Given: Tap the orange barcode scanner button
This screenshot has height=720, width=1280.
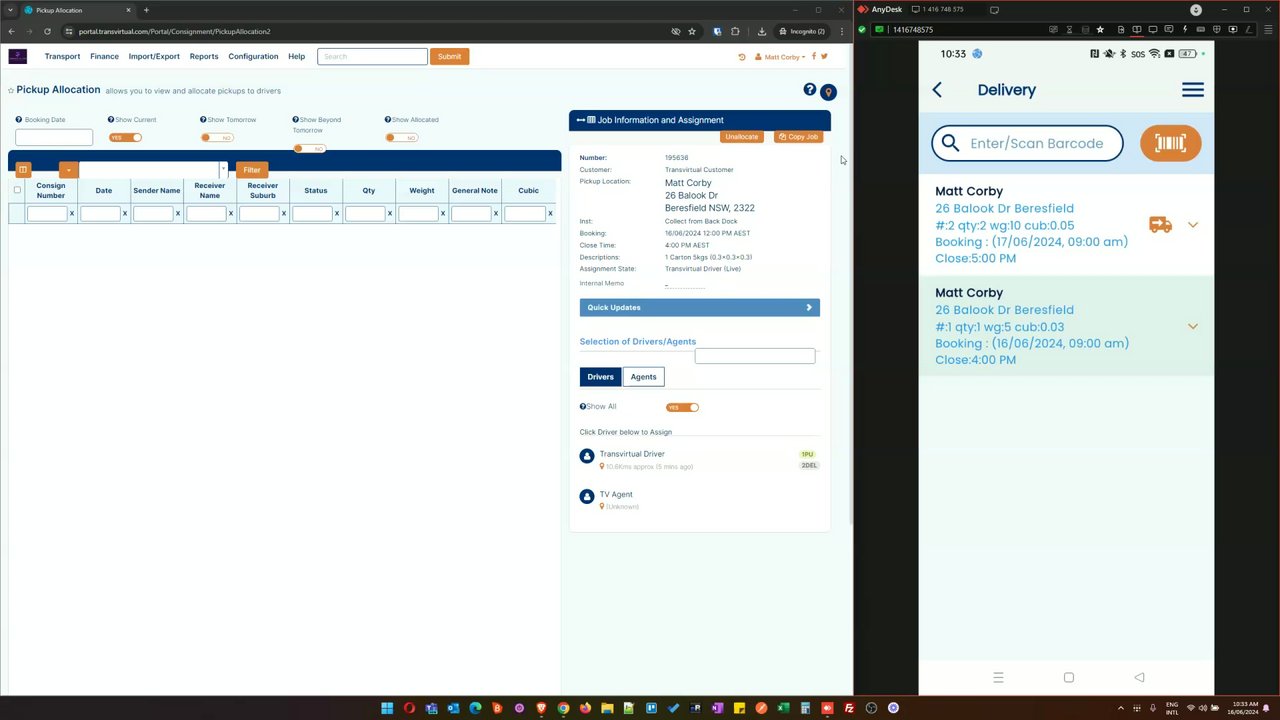Looking at the screenshot, I should click(1170, 143).
